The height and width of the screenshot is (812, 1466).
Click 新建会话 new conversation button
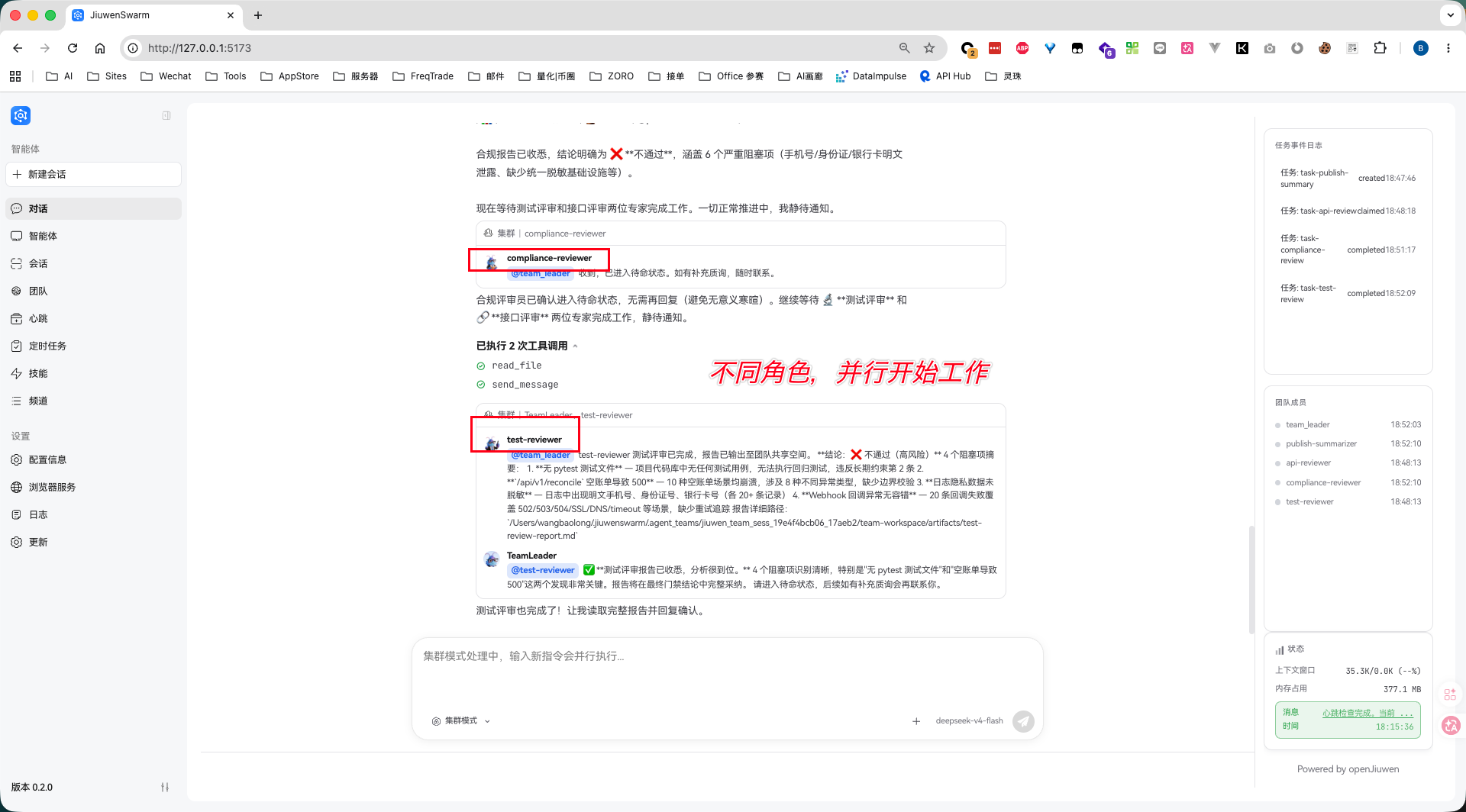(93, 174)
